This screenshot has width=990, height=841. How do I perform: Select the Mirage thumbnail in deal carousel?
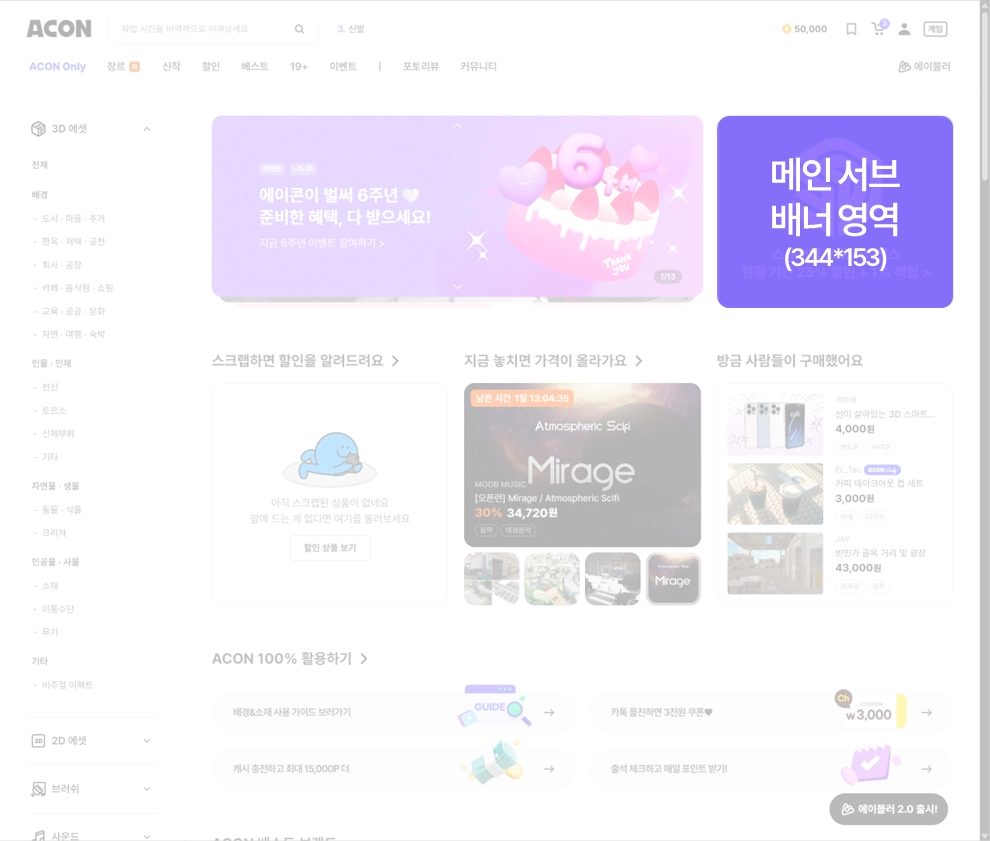tap(673, 579)
